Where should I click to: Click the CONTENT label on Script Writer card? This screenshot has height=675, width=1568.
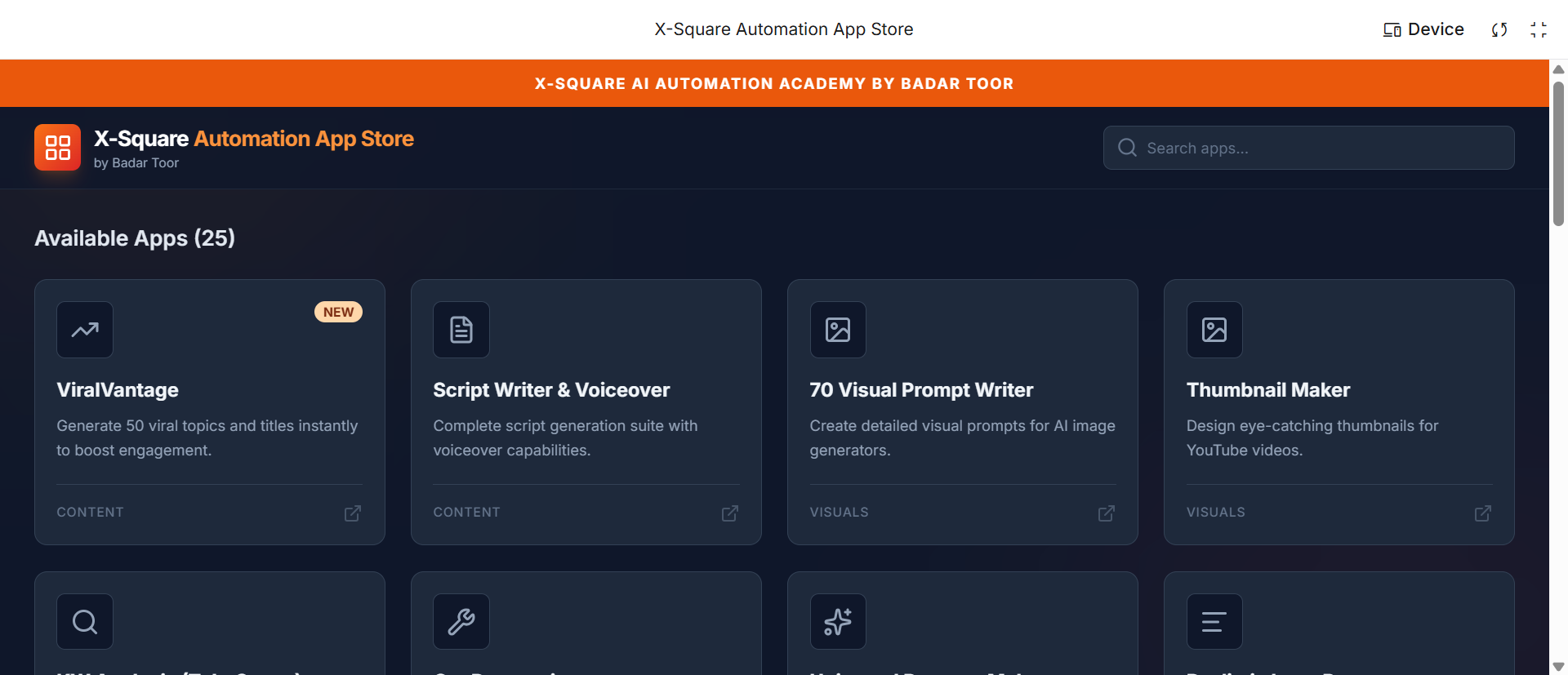[466, 513]
